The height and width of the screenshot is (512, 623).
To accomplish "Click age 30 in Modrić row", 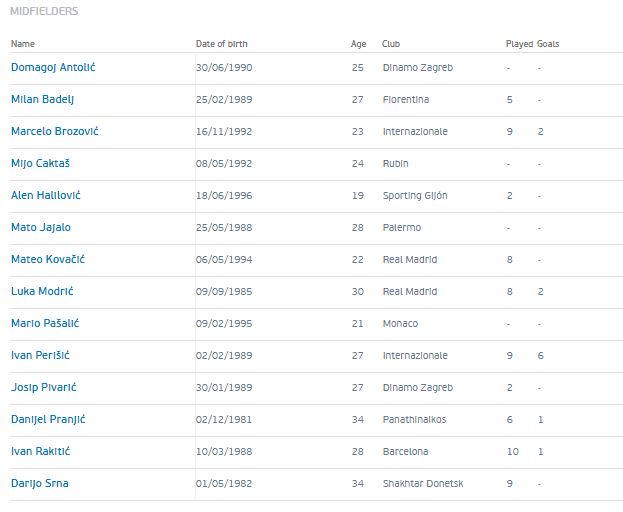I will (358, 292).
